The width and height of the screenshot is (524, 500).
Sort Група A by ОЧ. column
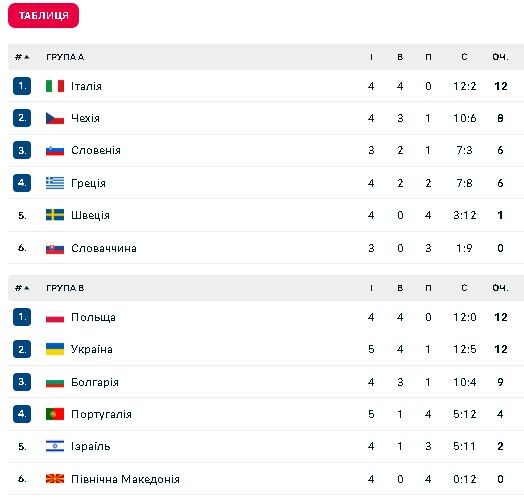point(500,57)
